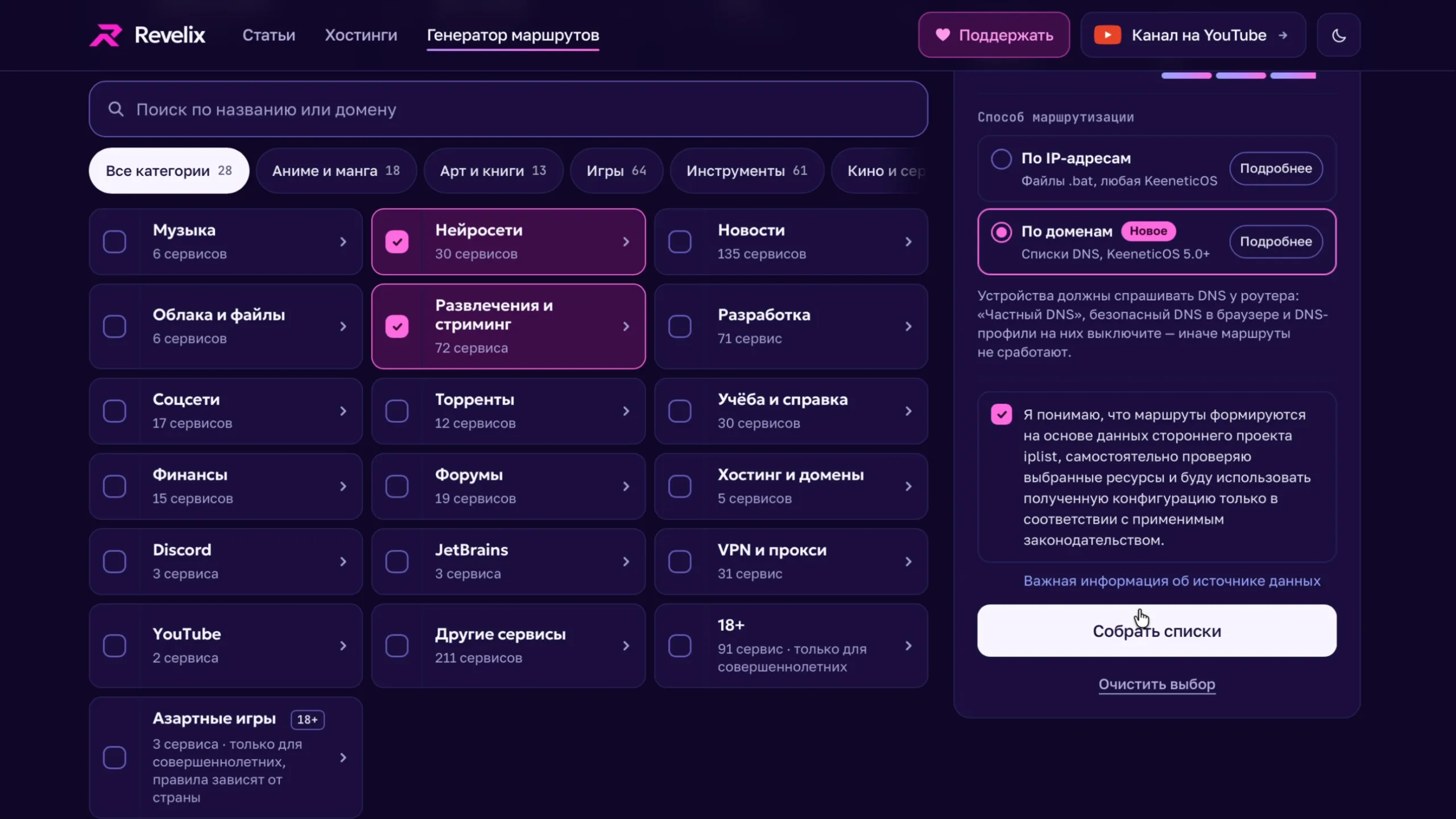1456x819 pixels.
Task: Check the Музыка category checkbox
Action: tap(114, 242)
